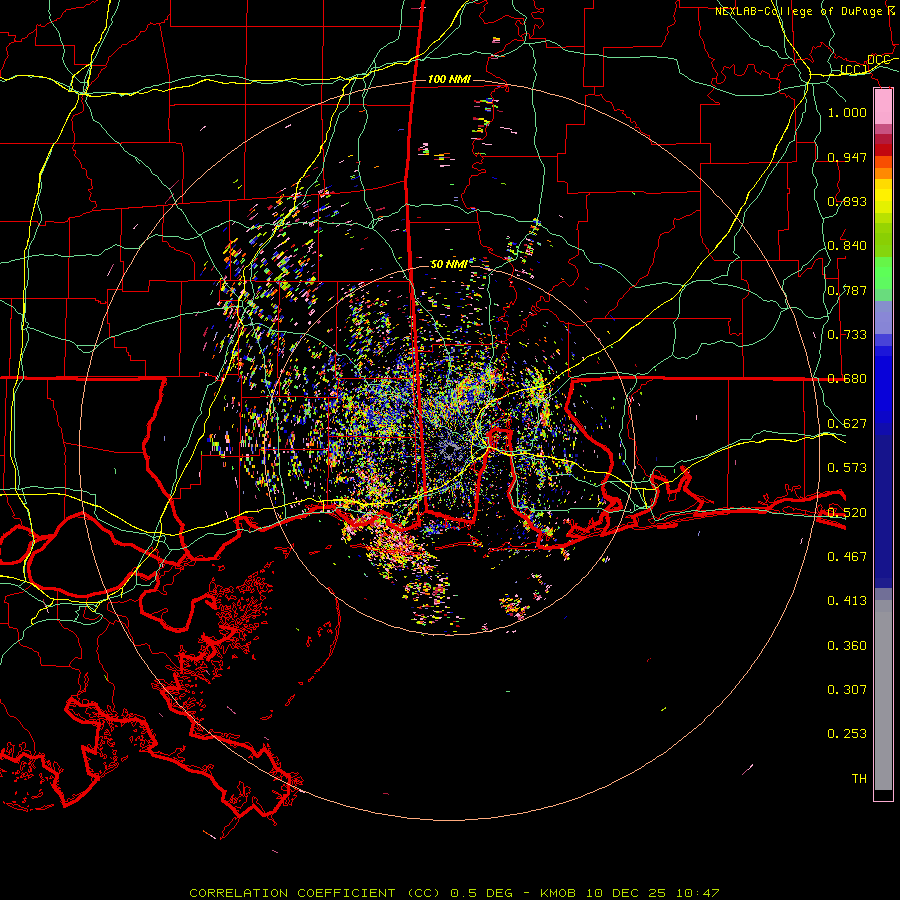
Task: Select the 0.733 value on the legend
Action: (847, 335)
